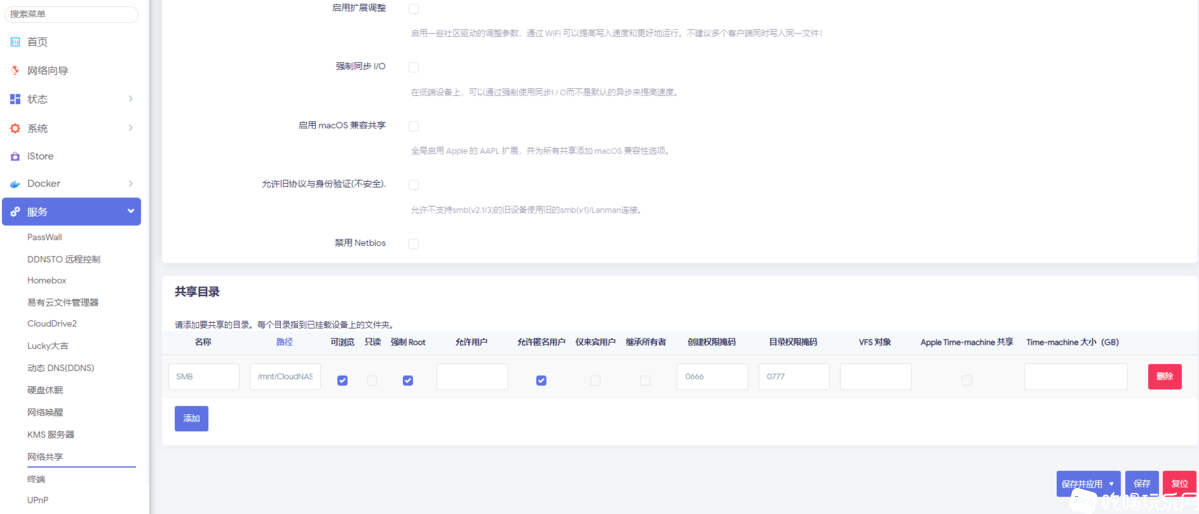This screenshot has height=514, width=1199.
Task: Click the 目录权限掩码 field 0777
Action: 794,376
